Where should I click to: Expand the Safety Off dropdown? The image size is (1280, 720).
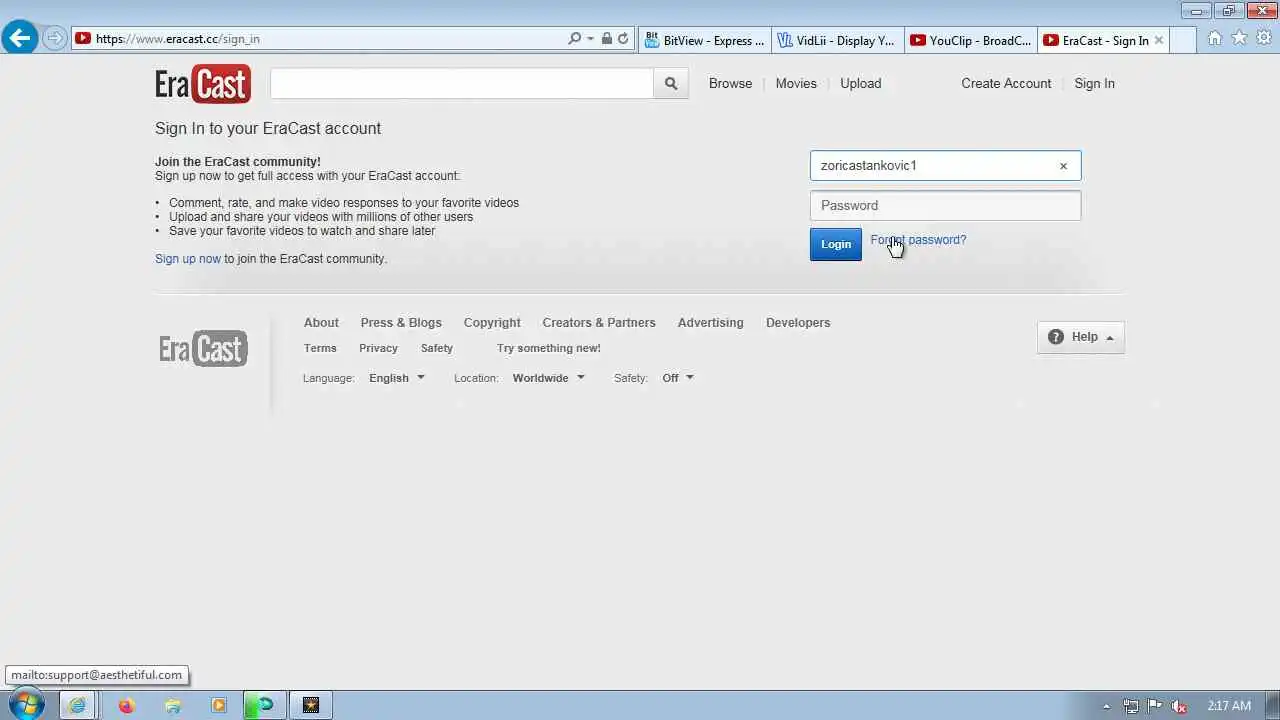pos(678,378)
